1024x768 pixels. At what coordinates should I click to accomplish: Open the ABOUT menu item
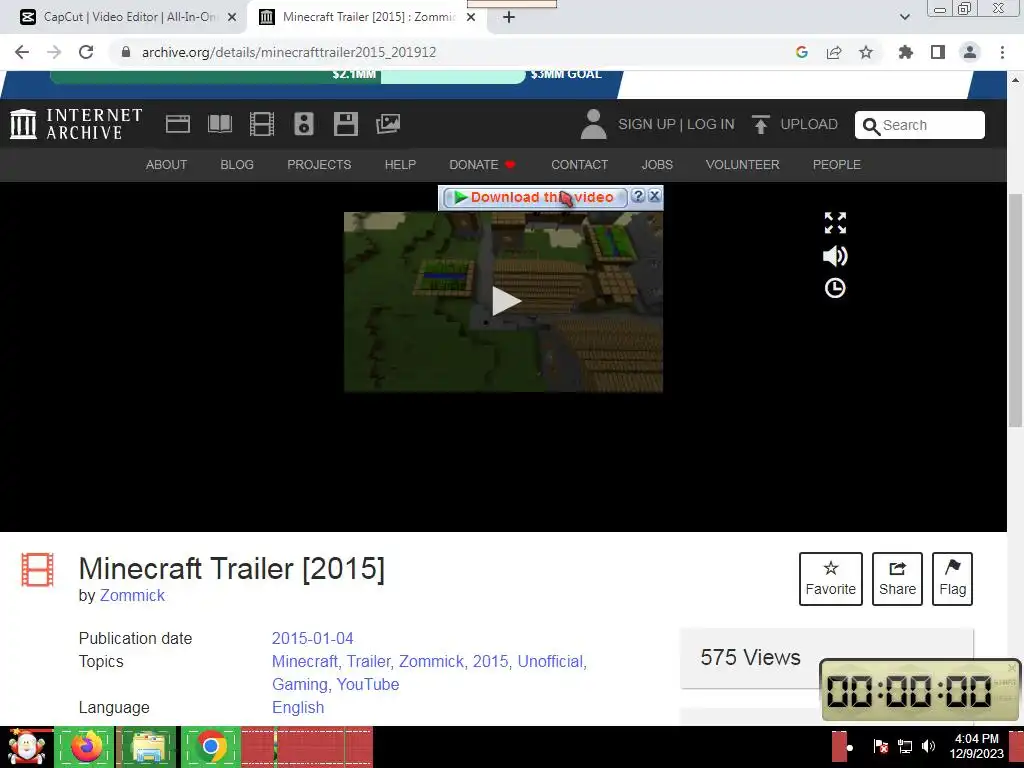[167, 165]
